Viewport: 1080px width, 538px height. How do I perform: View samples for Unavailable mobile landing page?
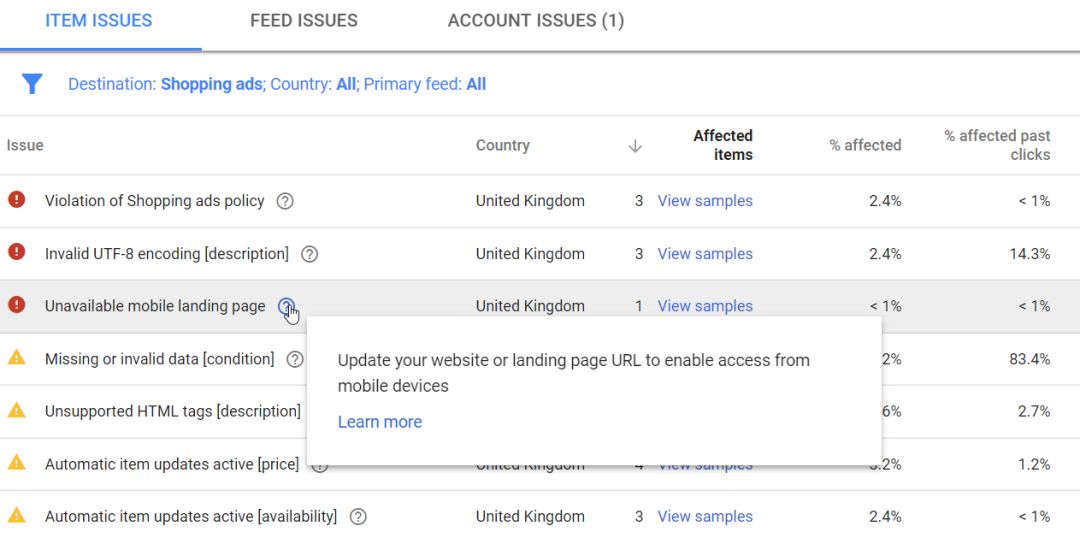tap(705, 306)
